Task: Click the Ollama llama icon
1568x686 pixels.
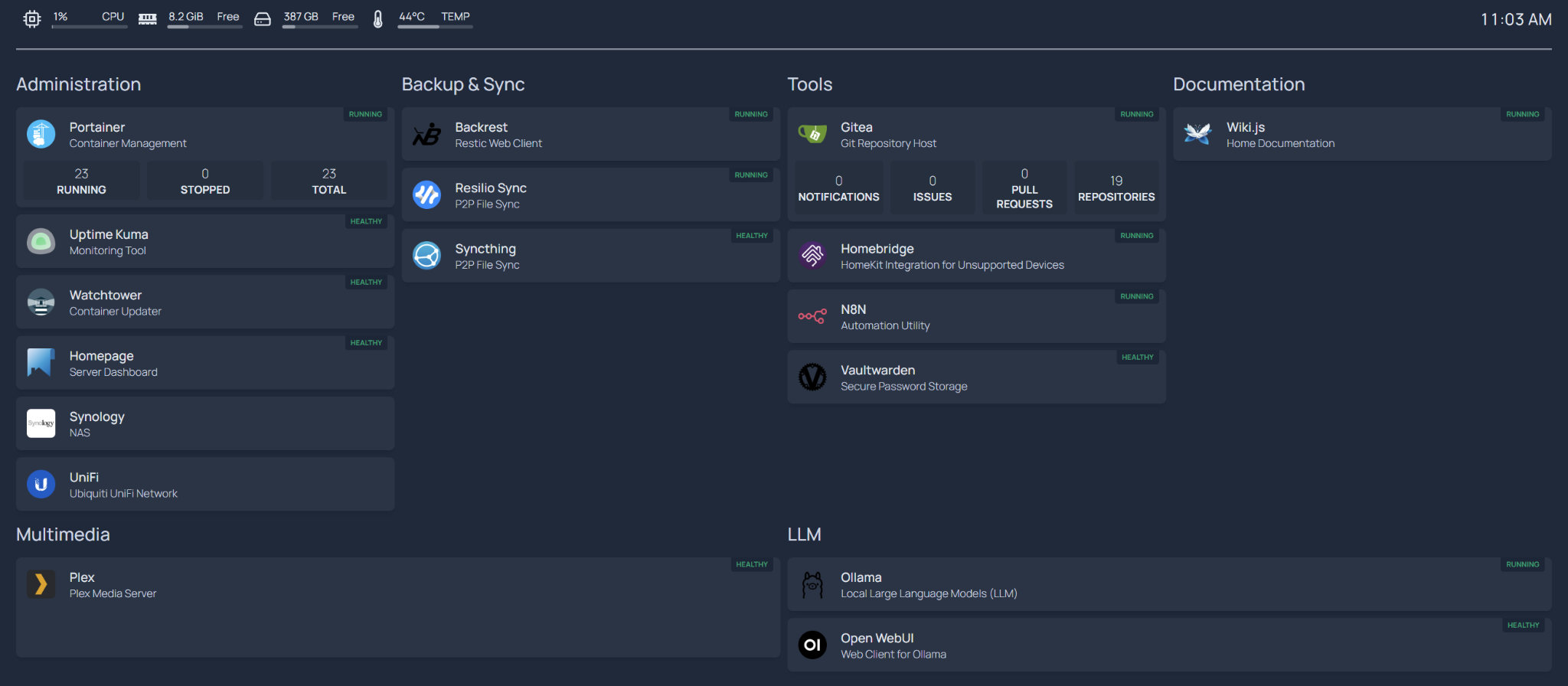Action: [812, 584]
